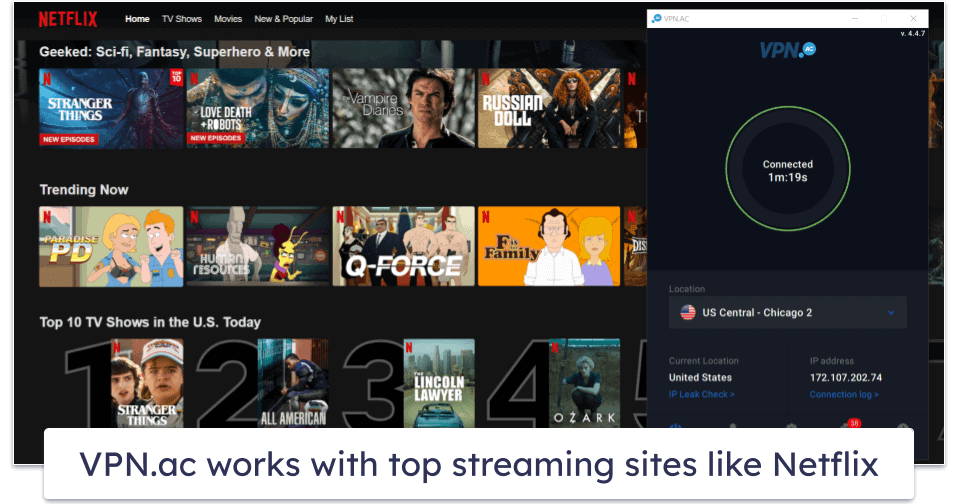960x504 pixels.
Task: Click the red 38 notification badge
Action: coord(854,423)
